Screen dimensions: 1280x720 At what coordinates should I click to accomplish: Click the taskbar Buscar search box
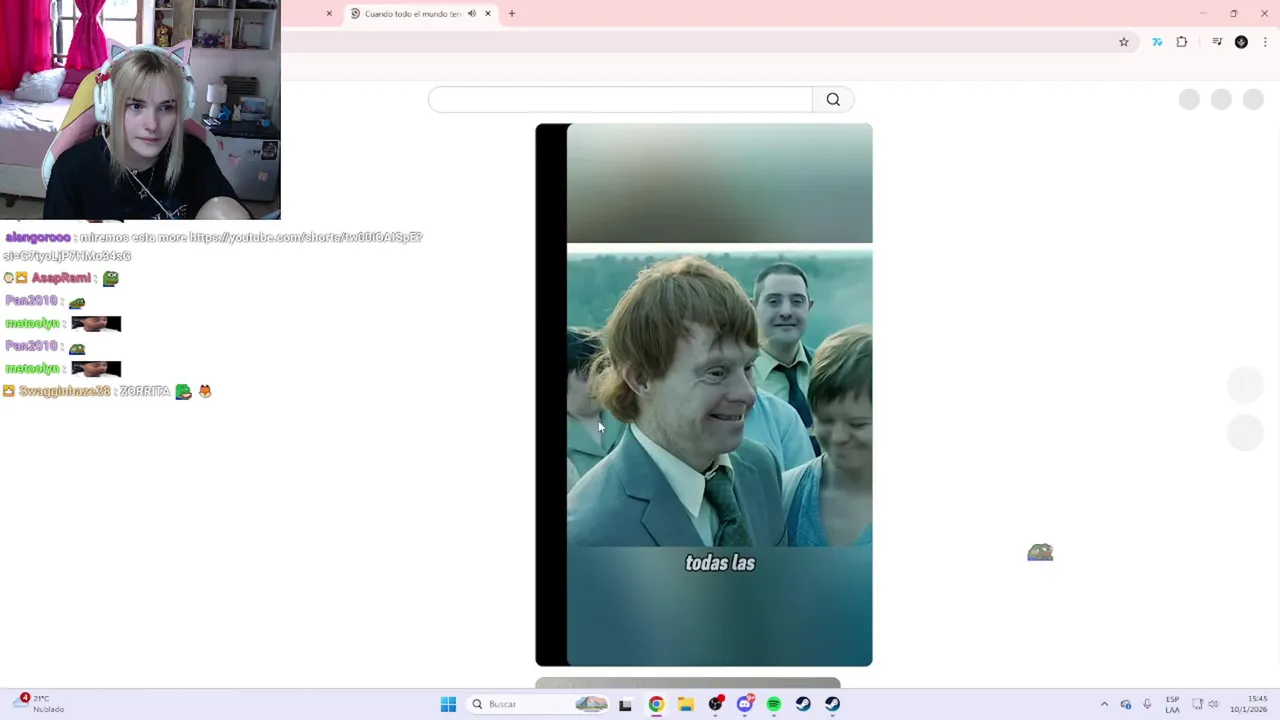click(x=539, y=704)
